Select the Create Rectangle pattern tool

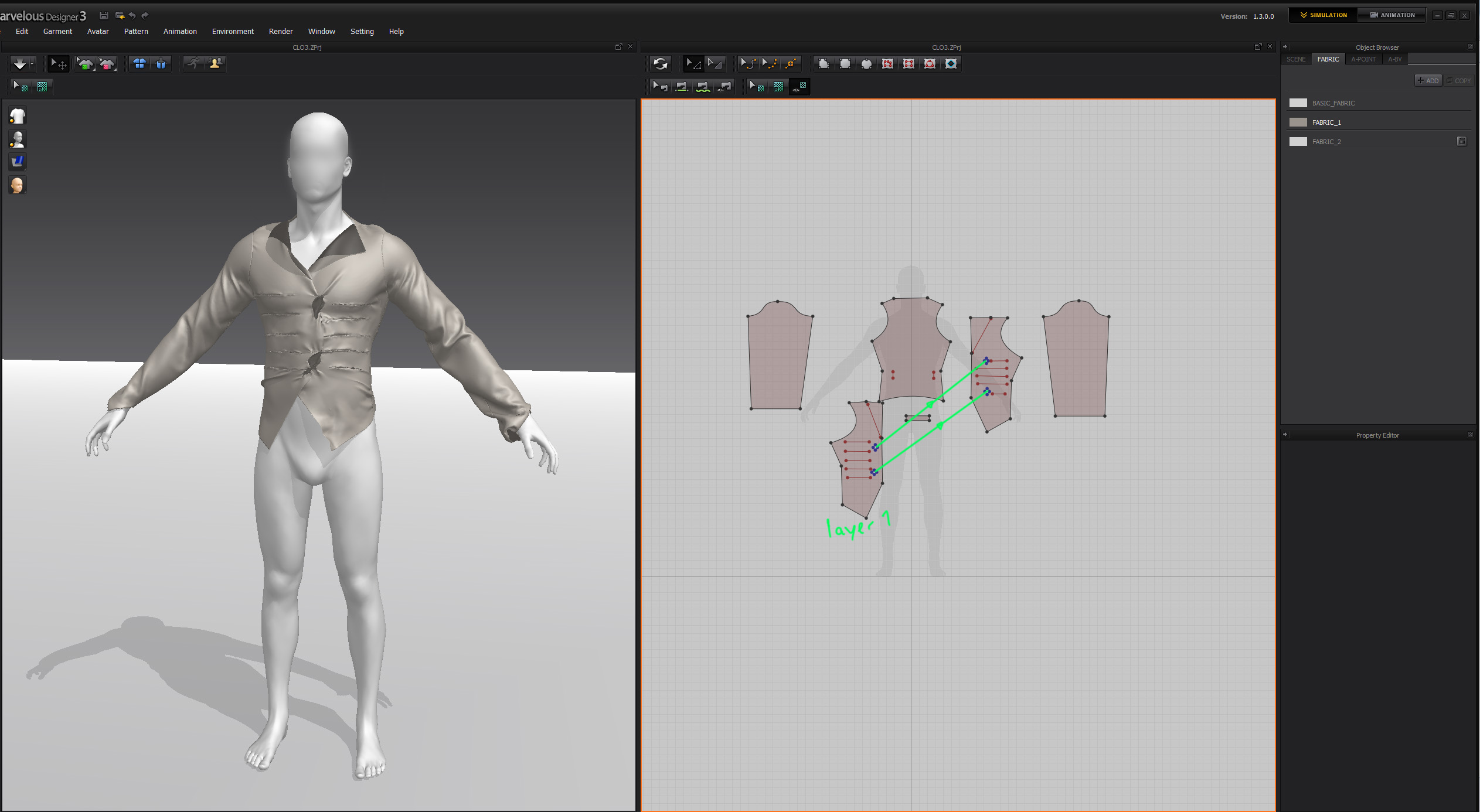point(845,64)
